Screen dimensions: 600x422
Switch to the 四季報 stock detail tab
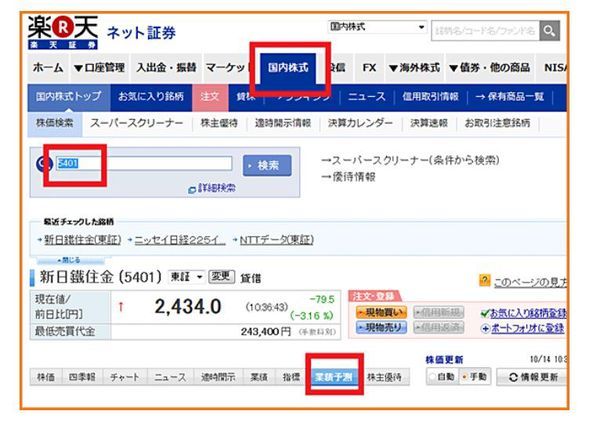tap(82, 377)
